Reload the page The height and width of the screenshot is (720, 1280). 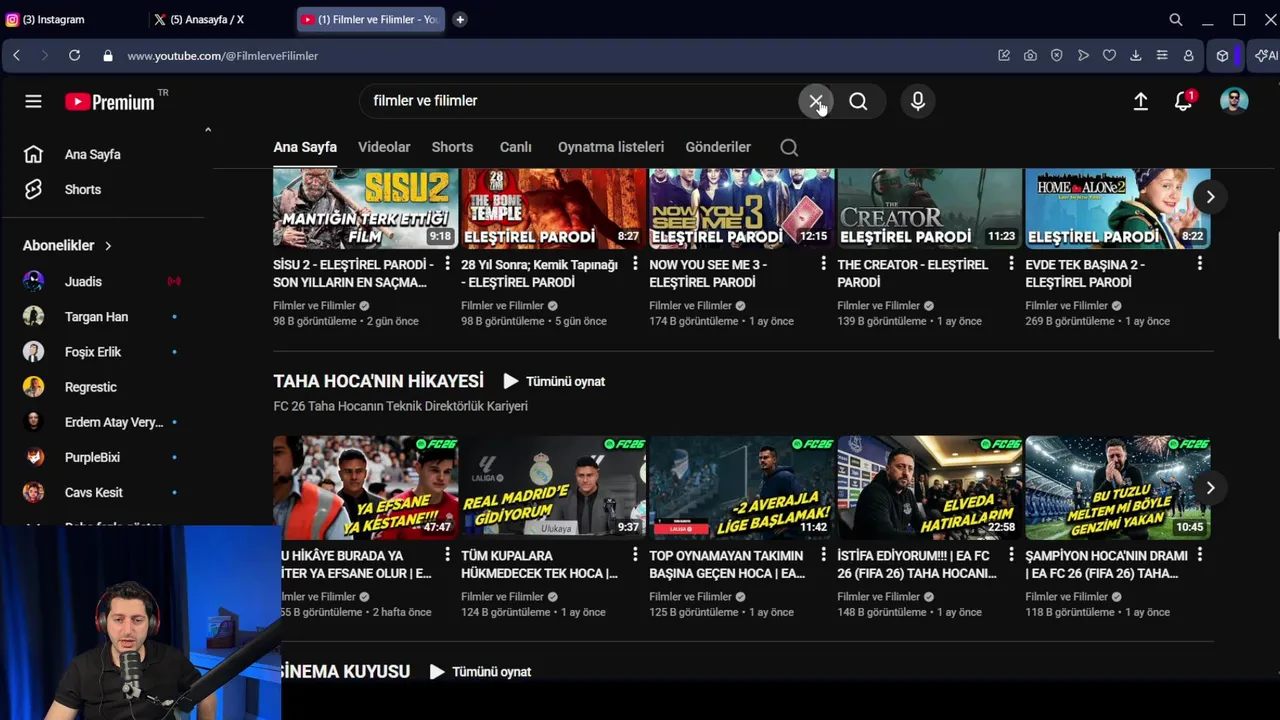click(74, 56)
